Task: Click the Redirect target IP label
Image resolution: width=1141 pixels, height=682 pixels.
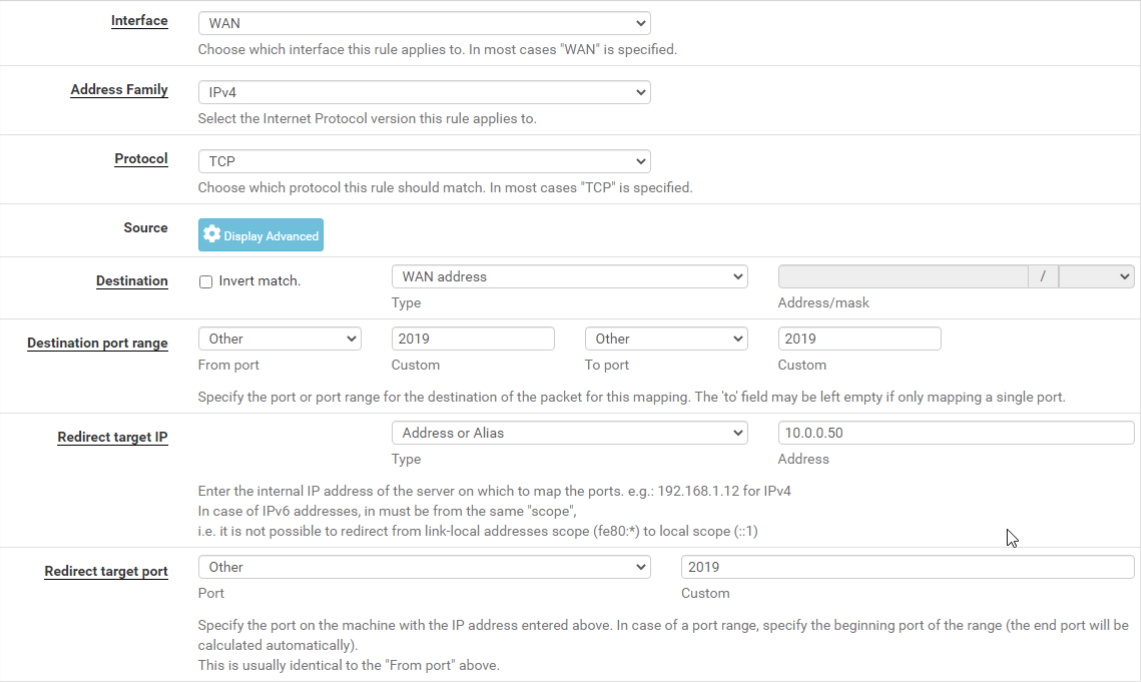Action: coord(112,437)
